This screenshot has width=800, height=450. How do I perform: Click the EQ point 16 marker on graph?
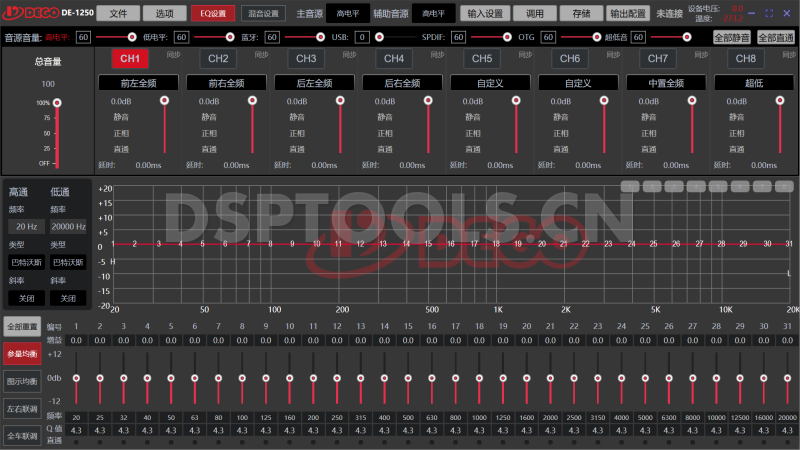point(452,243)
